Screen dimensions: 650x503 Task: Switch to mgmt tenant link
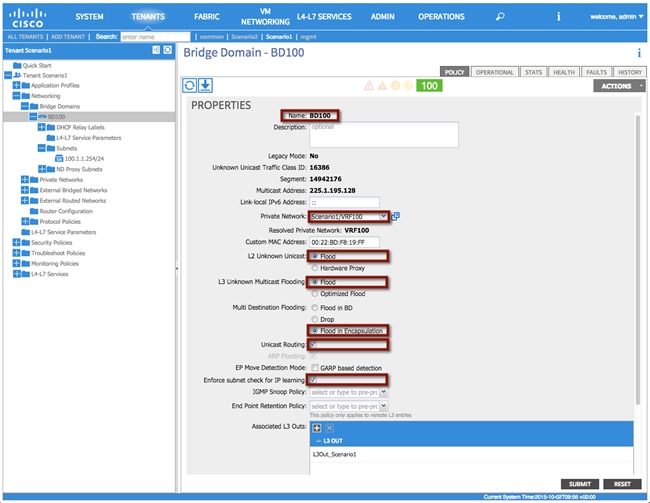pyautogui.click(x=308, y=37)
